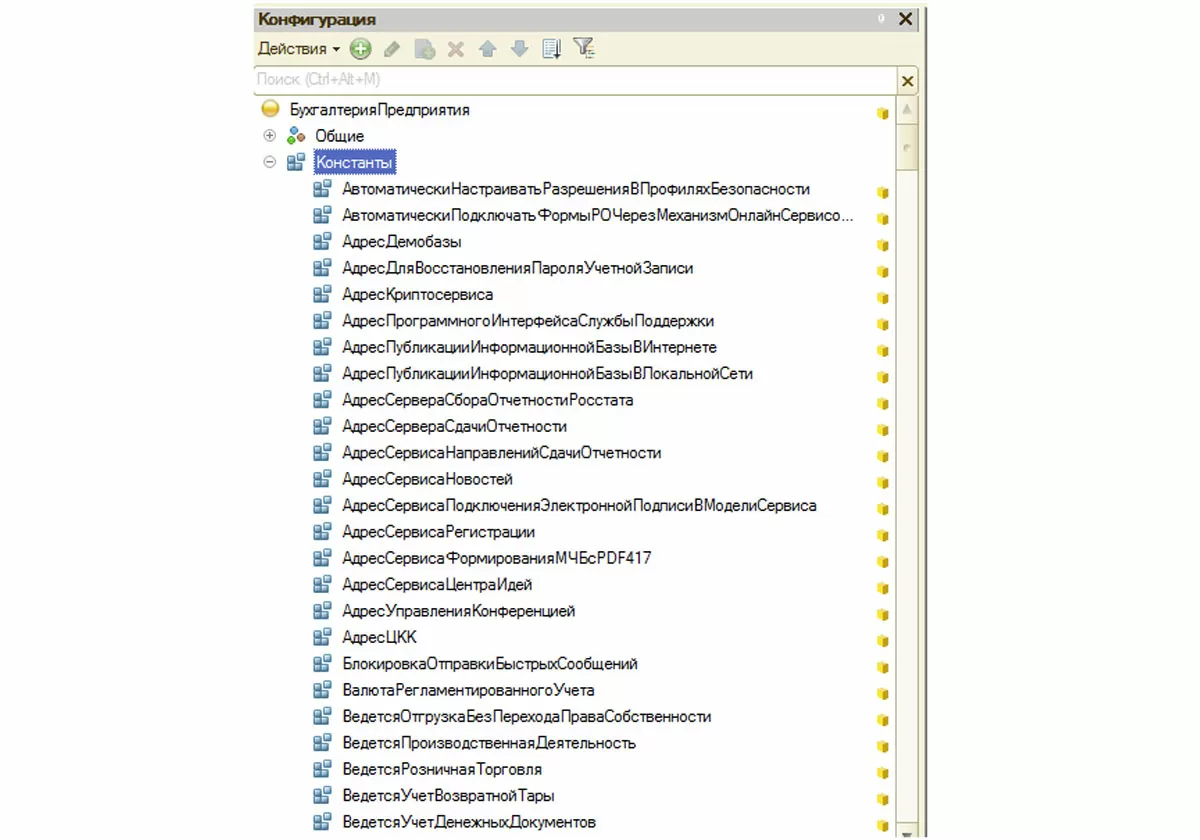The image size is (1200, 840).
Task: Click the constant icon beside ВедетсяРозничнаяТорговля
Action: coord(322,769)
